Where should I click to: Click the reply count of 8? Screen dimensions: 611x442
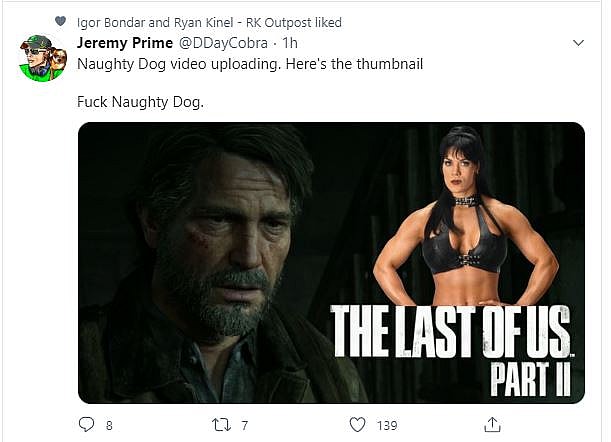pyautogui.click(x=108, y=426)
